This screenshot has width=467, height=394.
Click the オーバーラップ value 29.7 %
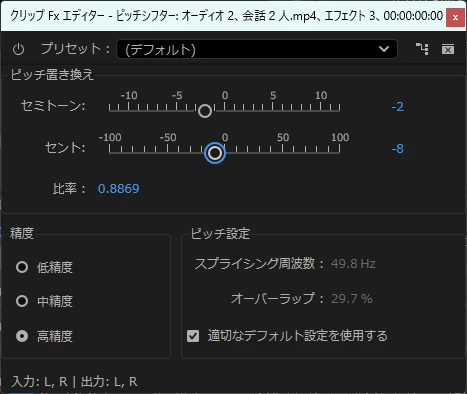click(352, 299)
